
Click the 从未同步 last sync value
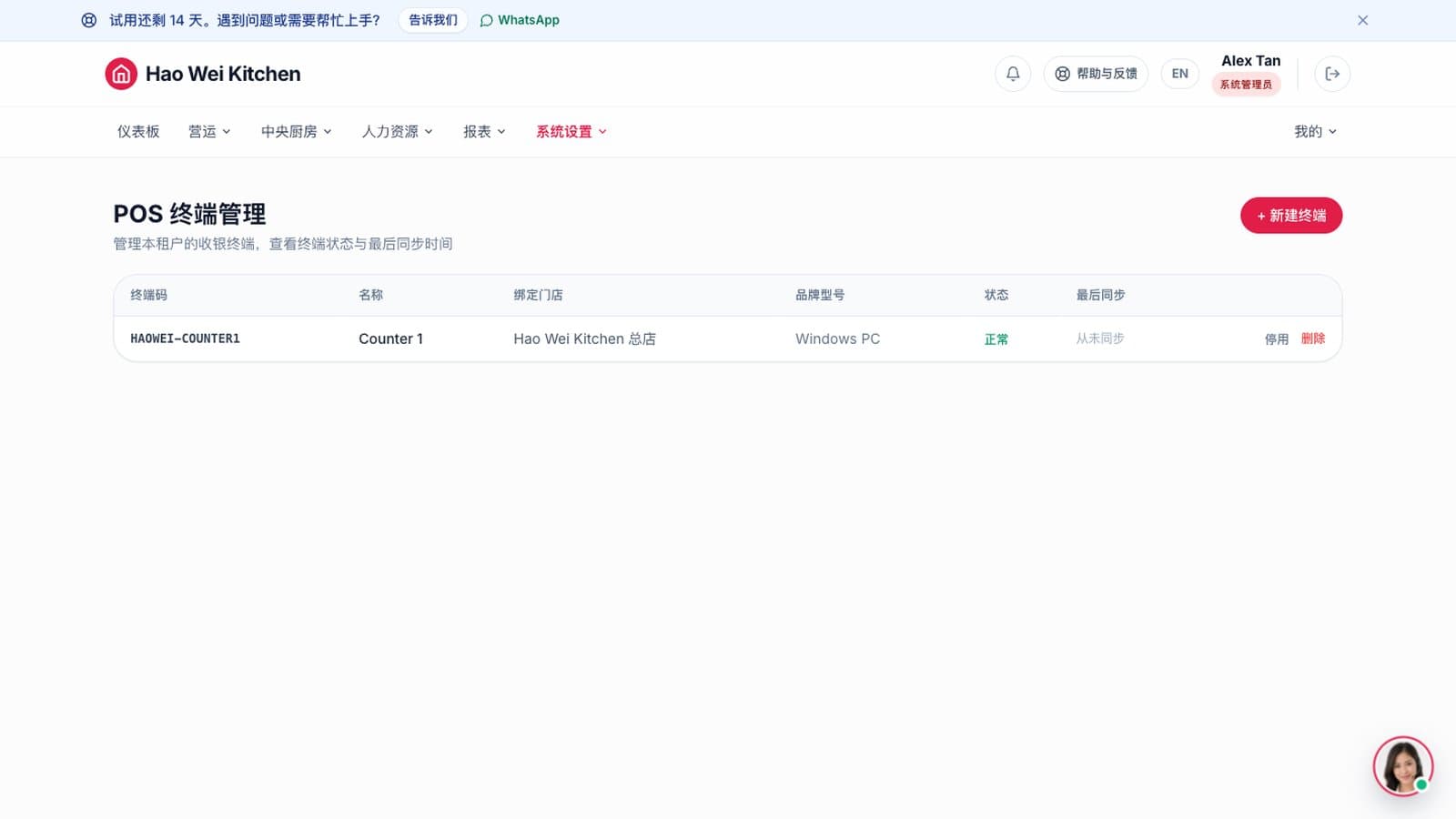click(x=1100, y=339)
